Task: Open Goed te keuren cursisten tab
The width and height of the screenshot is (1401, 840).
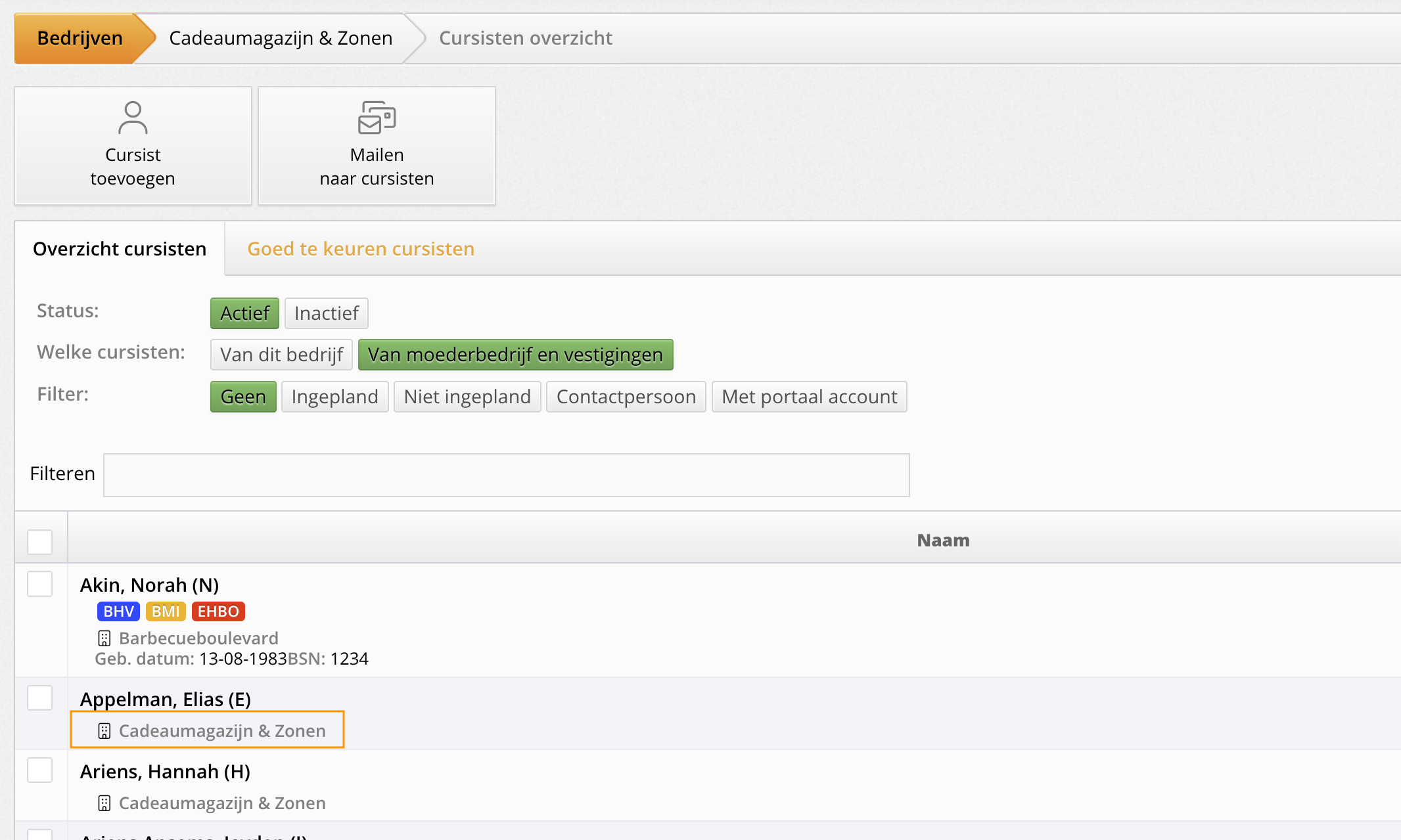Action: (361, 249)
